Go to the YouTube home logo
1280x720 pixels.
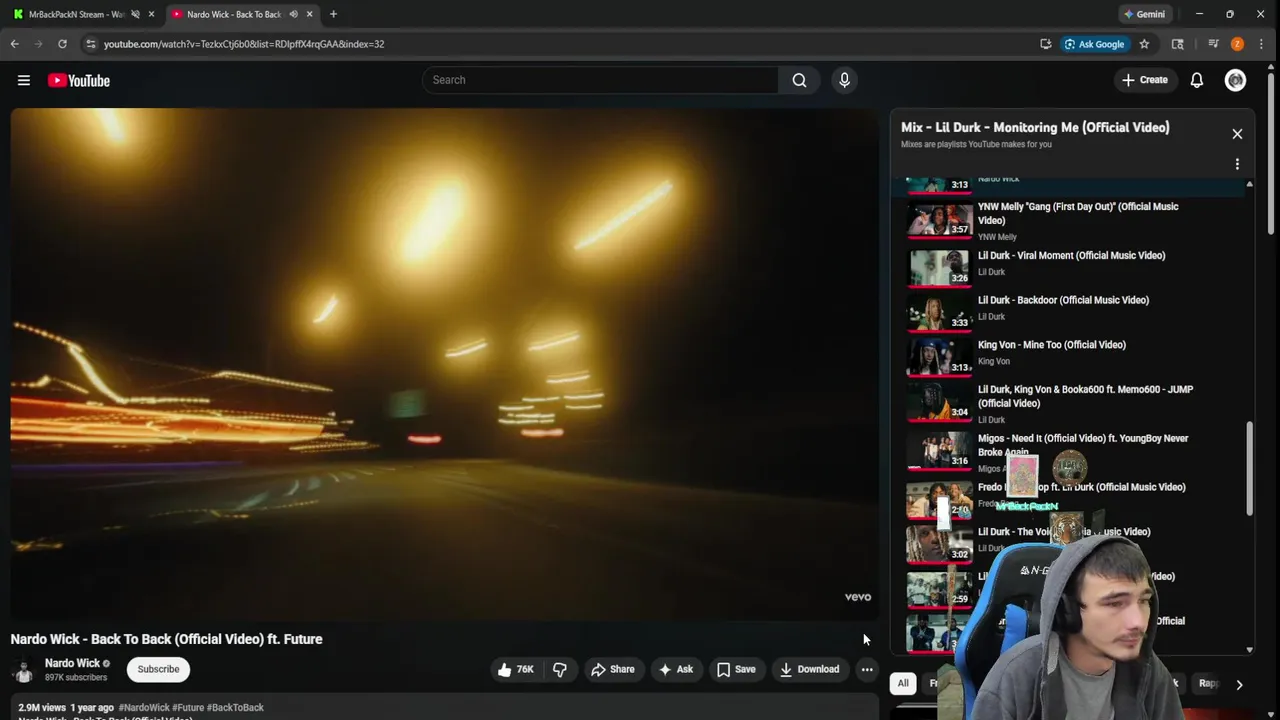(x=79, y=80)
